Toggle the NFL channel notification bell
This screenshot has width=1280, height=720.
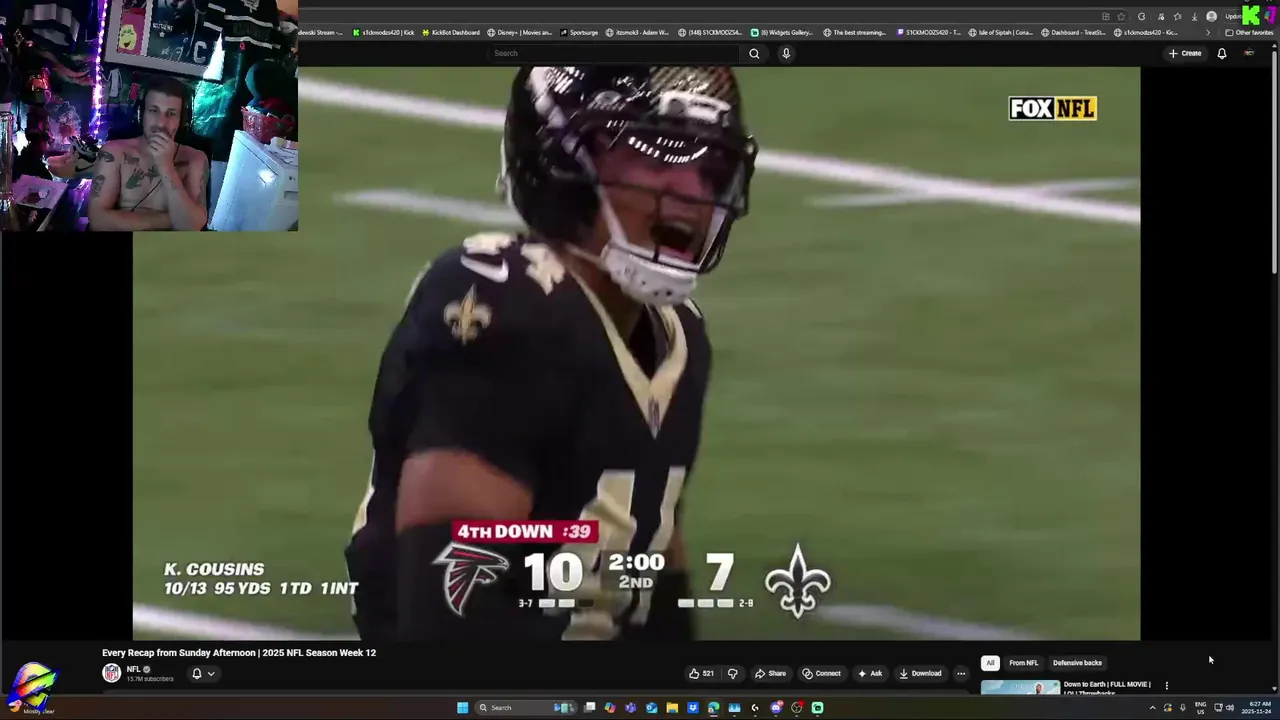(x=197, y=673)
